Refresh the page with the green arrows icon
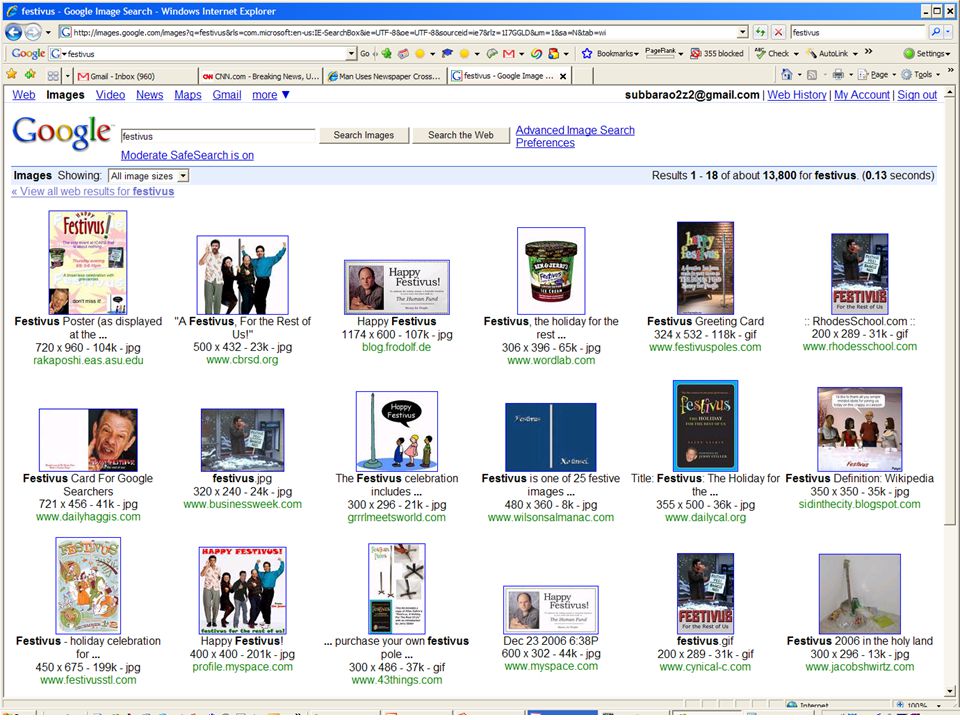The image size is (960, 720). 760,32
